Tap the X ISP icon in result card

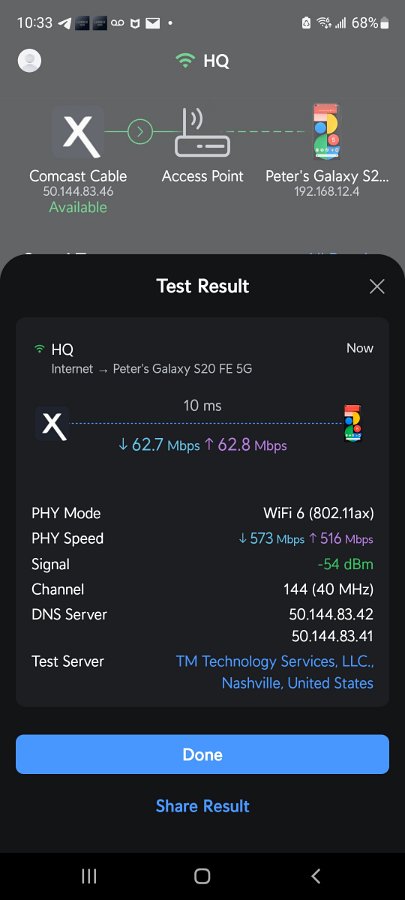coord(52,424)
